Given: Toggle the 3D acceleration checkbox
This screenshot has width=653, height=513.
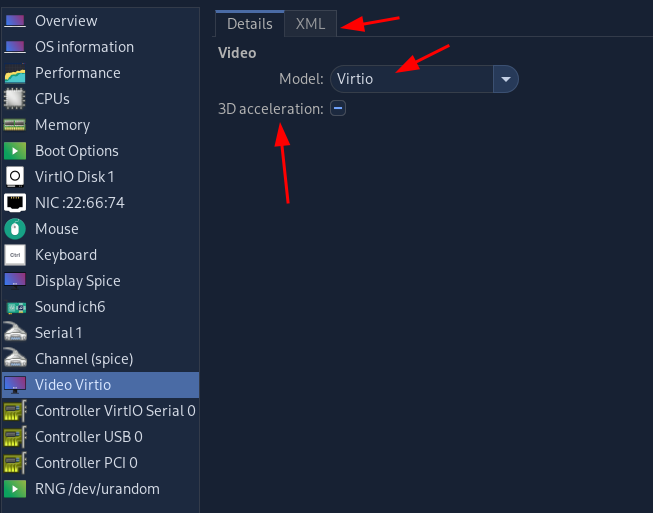Looking at the screenshot, I should click(338, 109).
